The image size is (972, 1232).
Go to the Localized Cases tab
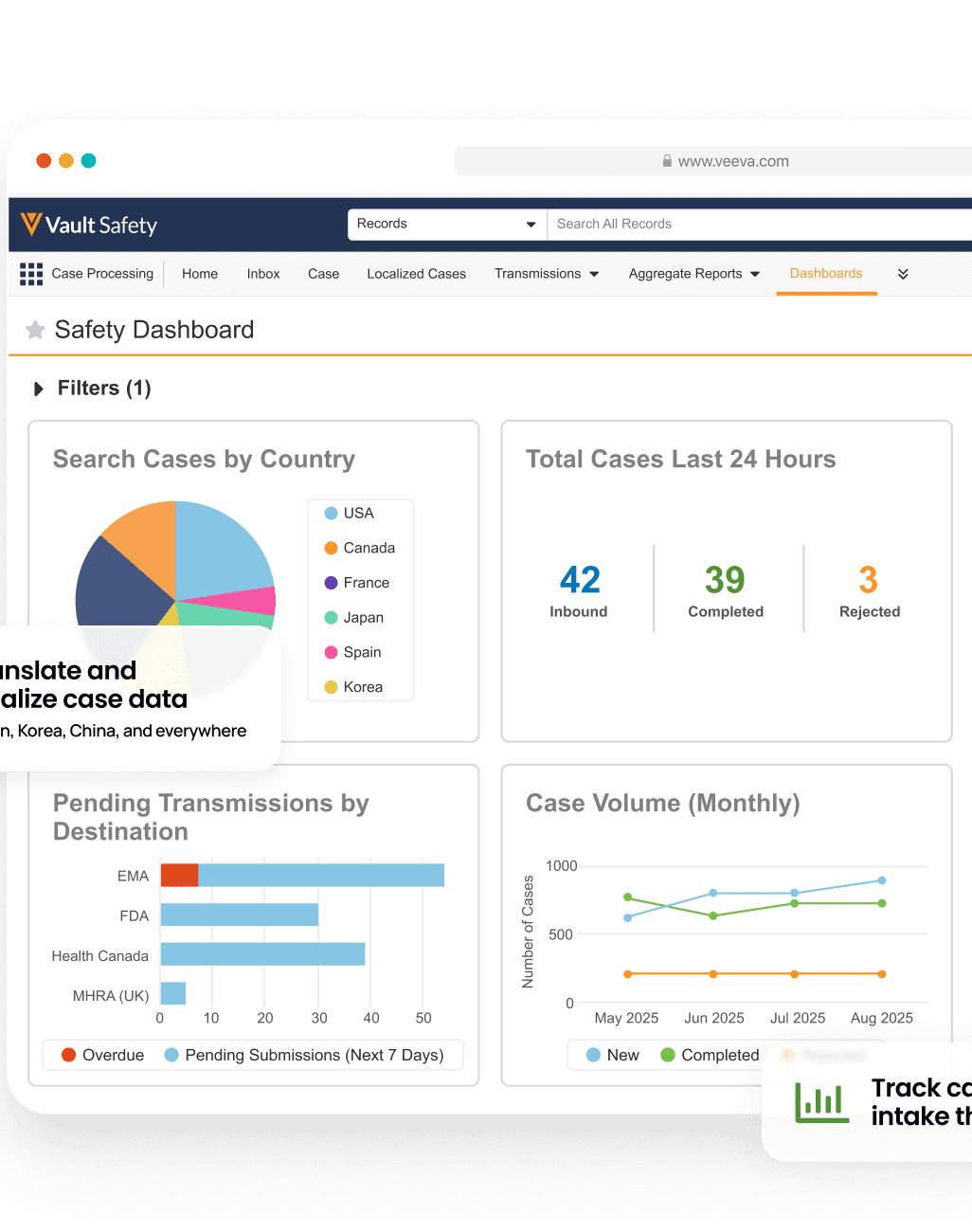point(416,274)
